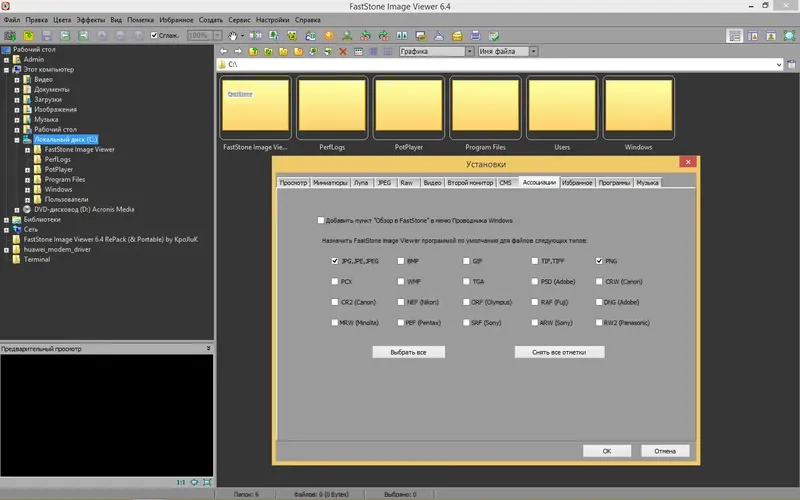Open the Имя файла sort dropdown
The width and height of the screenshot is (800, 500).
pyautogui.click(x=533, y=52)
